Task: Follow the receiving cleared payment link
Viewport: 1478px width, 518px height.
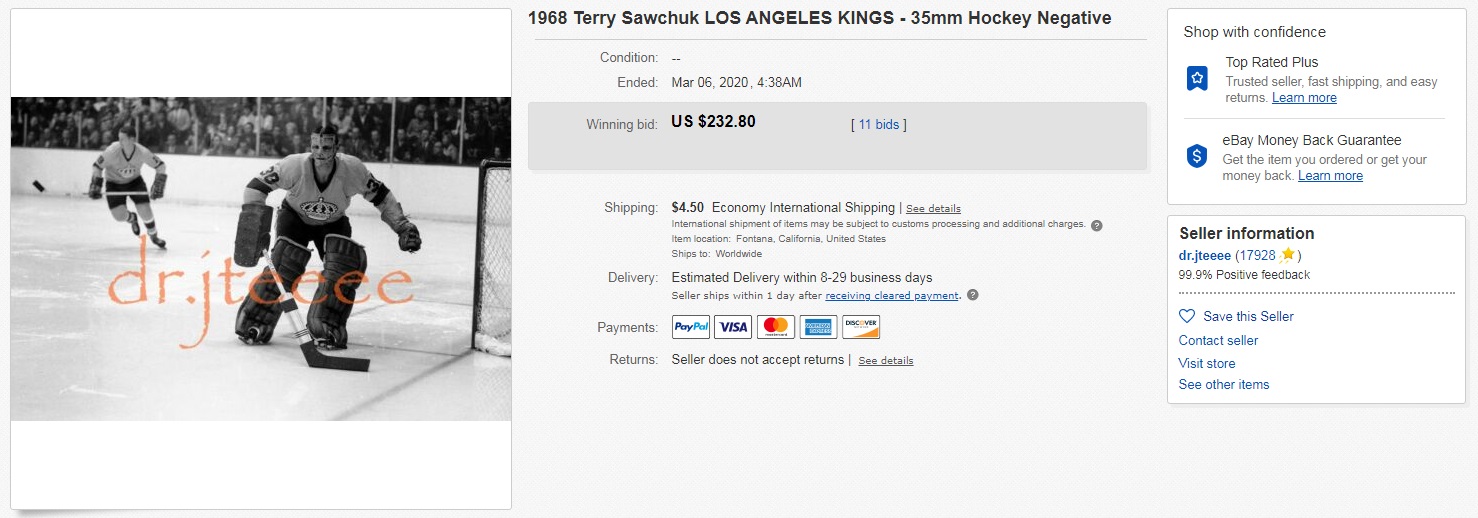Action: (x=891, y=296)
